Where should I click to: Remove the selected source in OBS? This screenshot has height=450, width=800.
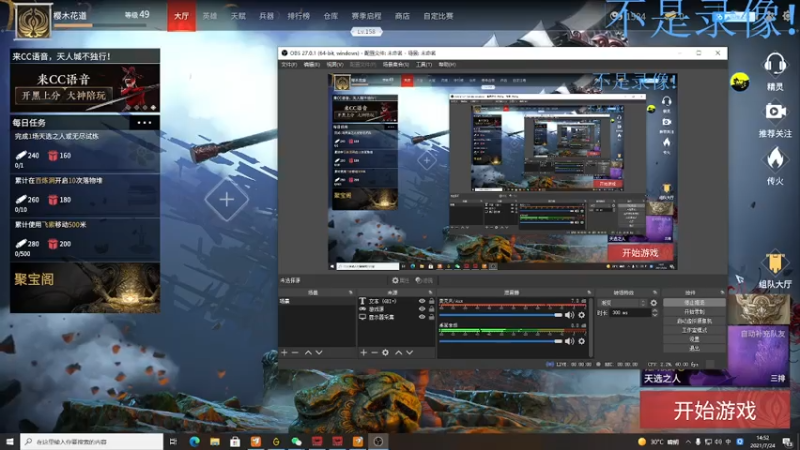click(374, 353)
